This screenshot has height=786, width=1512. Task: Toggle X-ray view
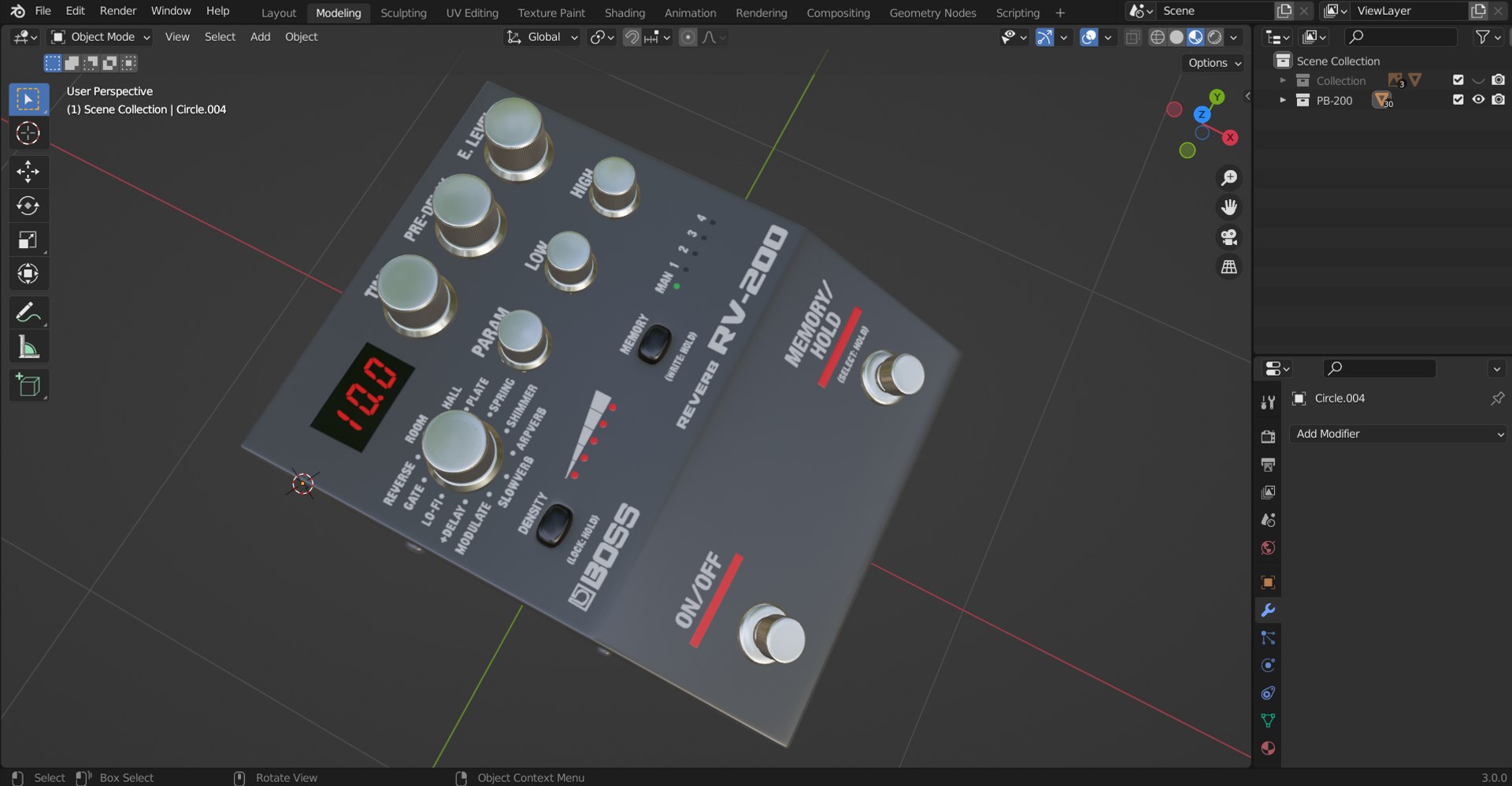point(1132,37)
